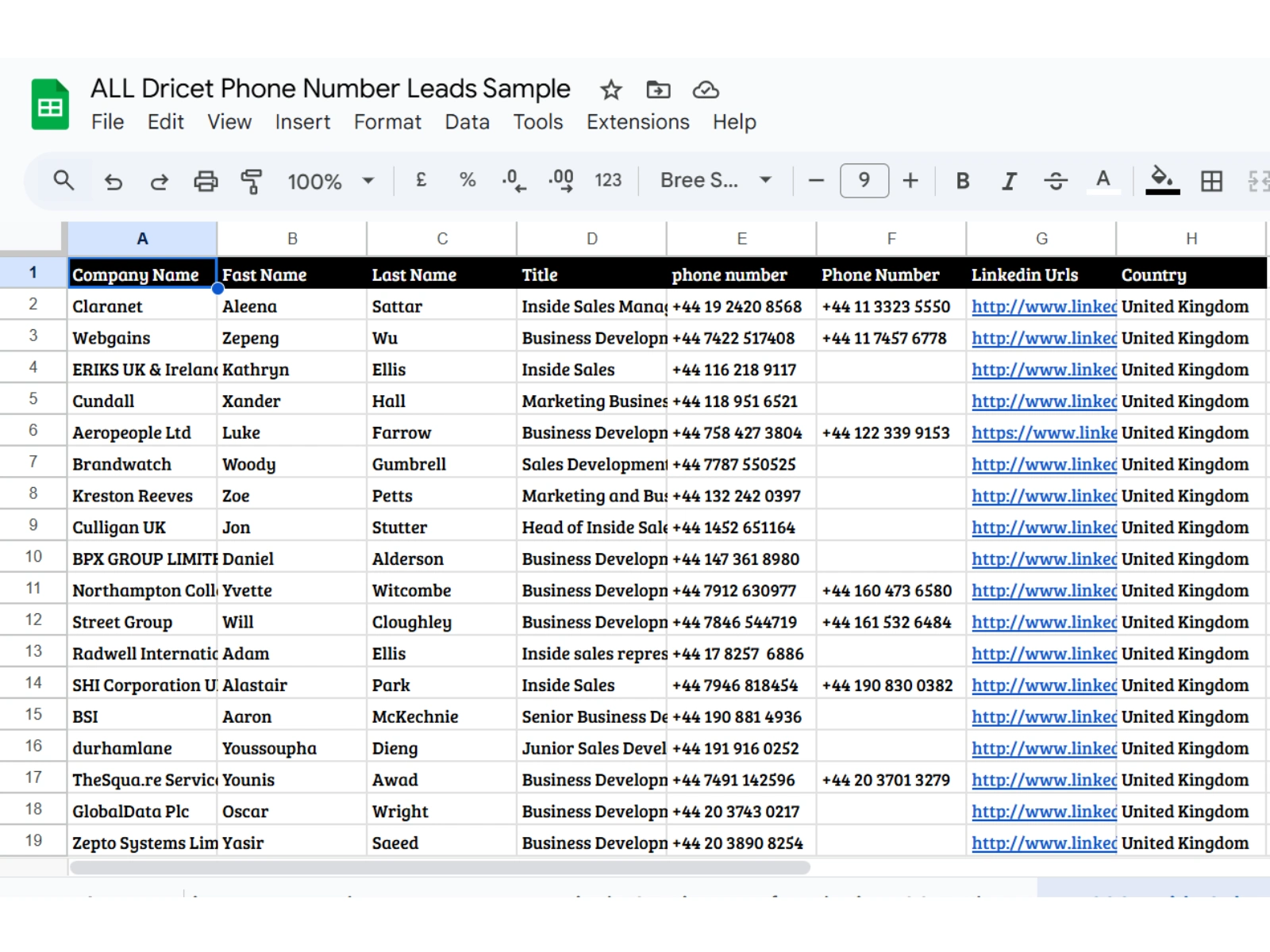Open the File menu
1270x952 pixels.
(x=107, y=122)
